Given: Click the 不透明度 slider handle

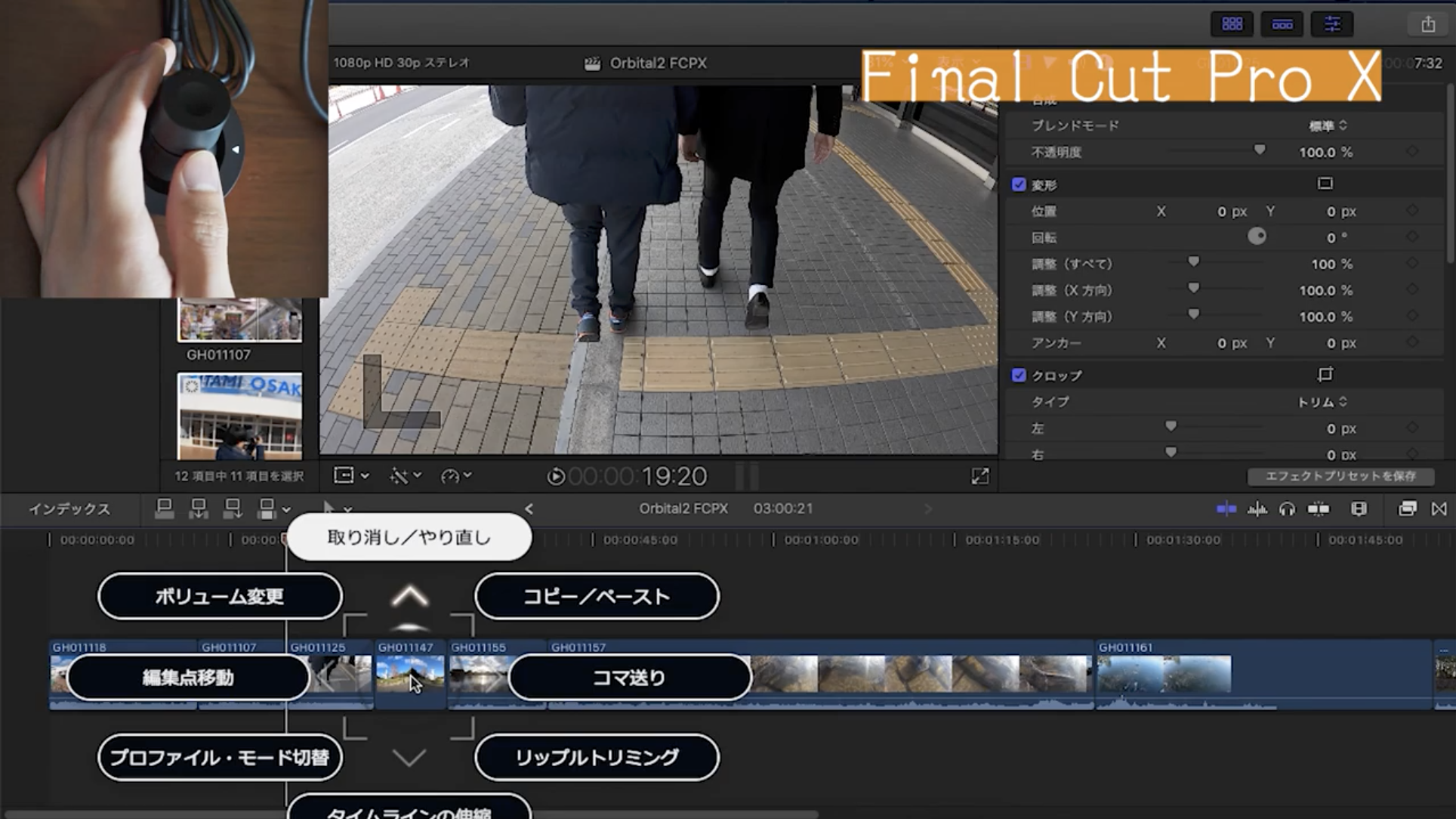Looking at the screenshot, I should pos(1260,150).
